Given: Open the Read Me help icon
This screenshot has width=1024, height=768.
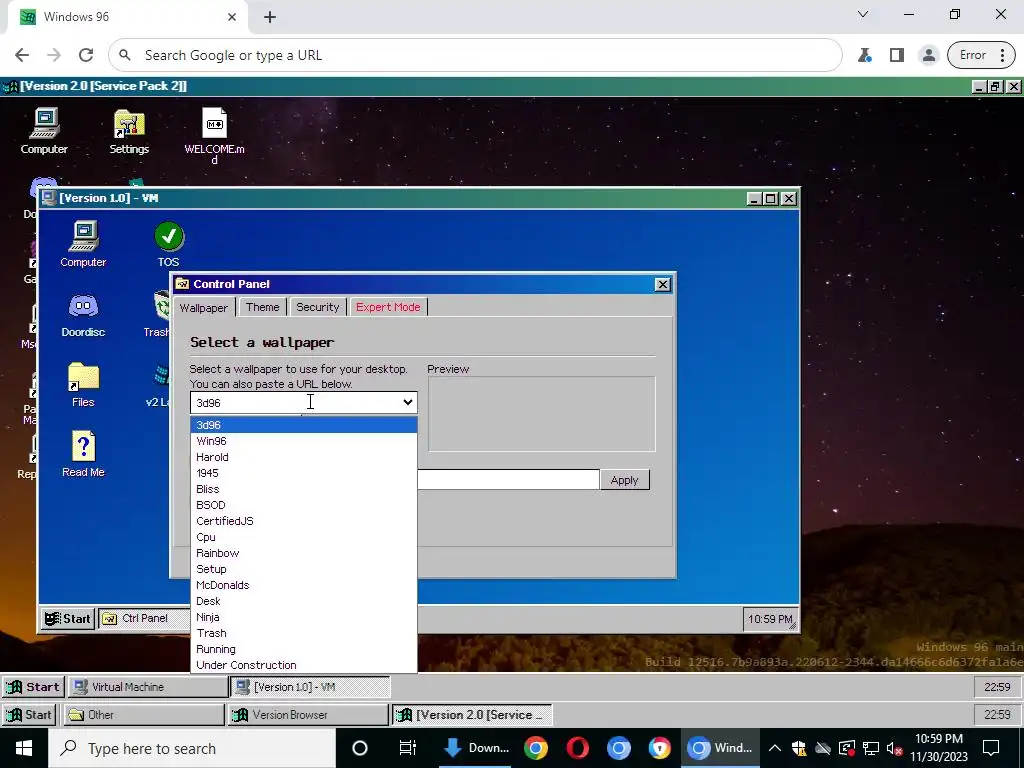Looking at the screenshot, I should [83, 455].
